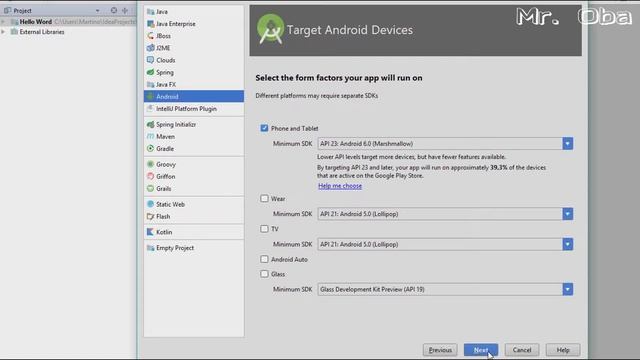Cancel the new project wizard
This screenshot has width=640, height=360.
(522, 350)
